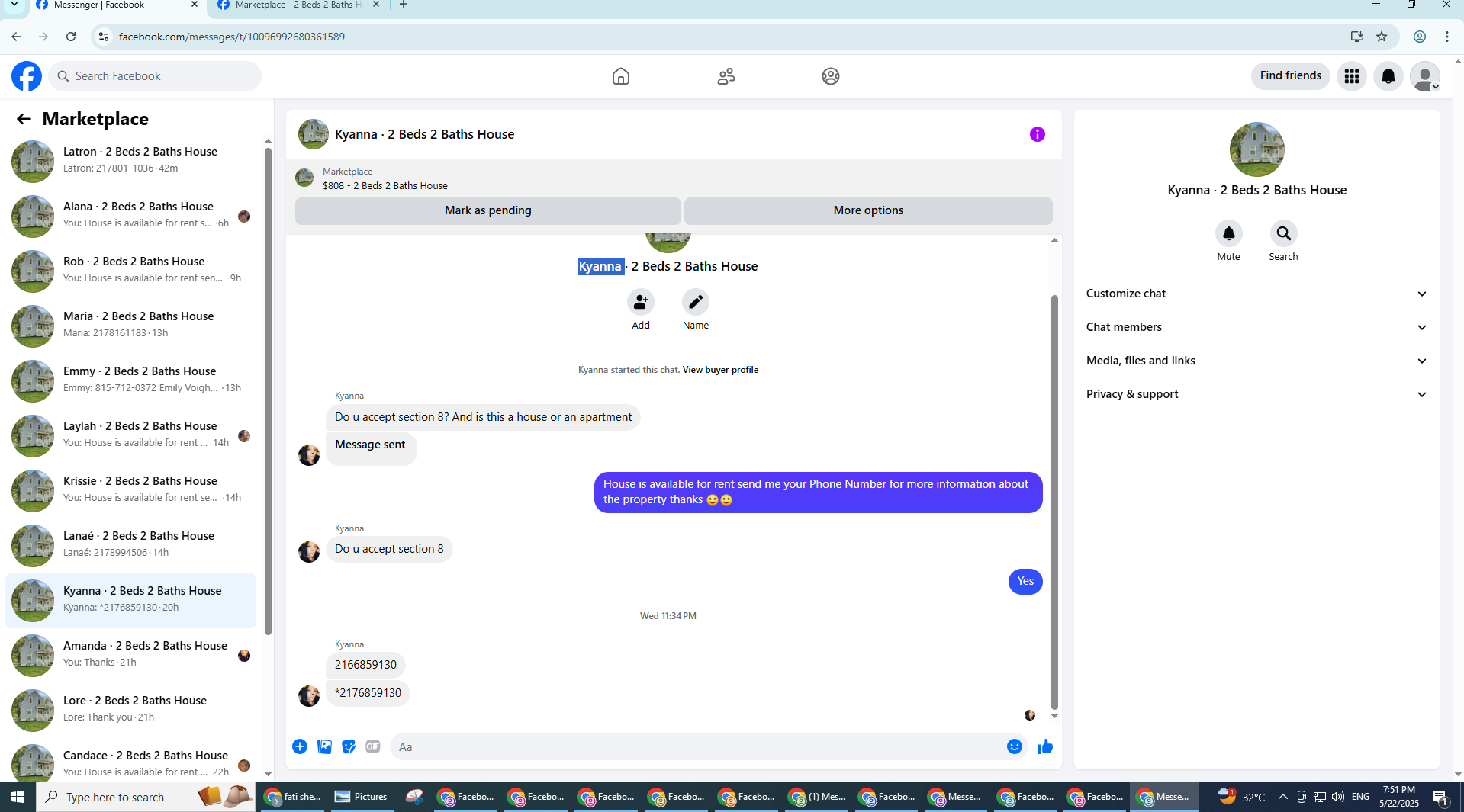Bookmark this page with the star icon

(1382, 37)
